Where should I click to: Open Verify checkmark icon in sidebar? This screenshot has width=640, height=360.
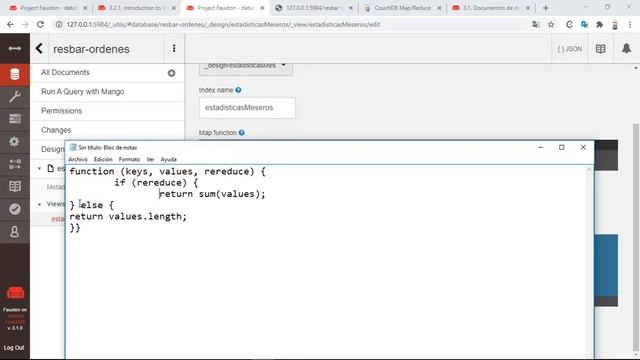tap(15, 209)
